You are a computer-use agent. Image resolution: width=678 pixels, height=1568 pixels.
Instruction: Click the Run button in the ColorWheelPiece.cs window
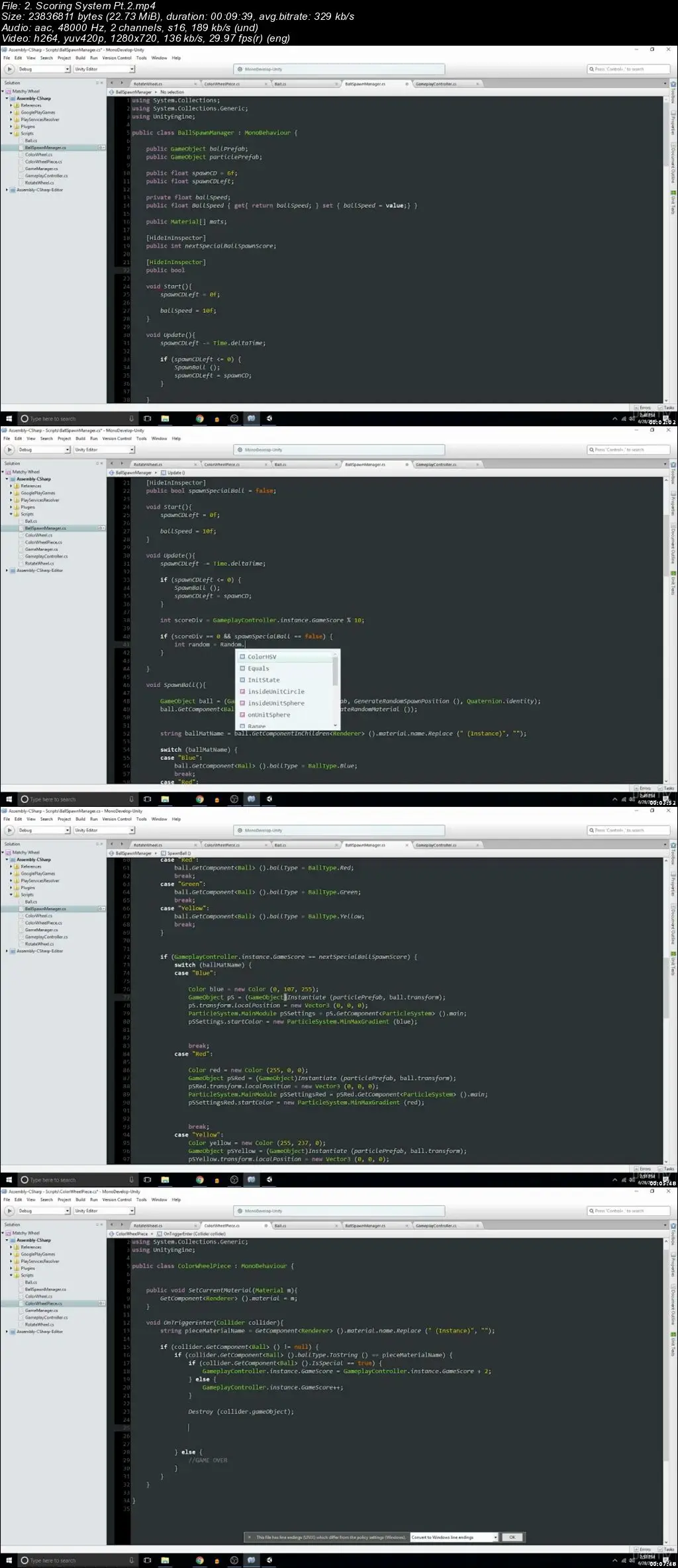tap(9, 1211)
